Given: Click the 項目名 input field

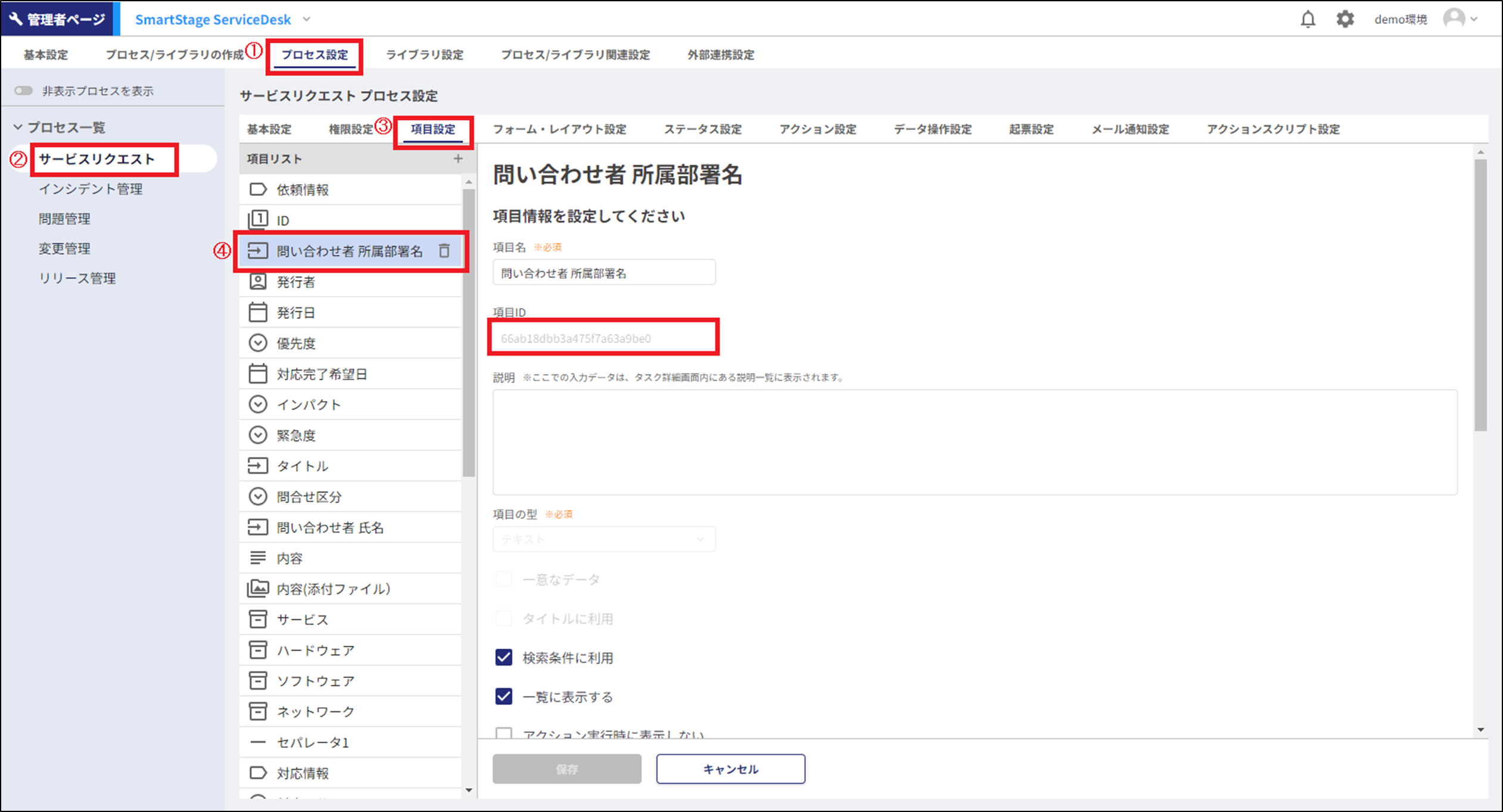Looking at the screenshot, I should [603, 273].
